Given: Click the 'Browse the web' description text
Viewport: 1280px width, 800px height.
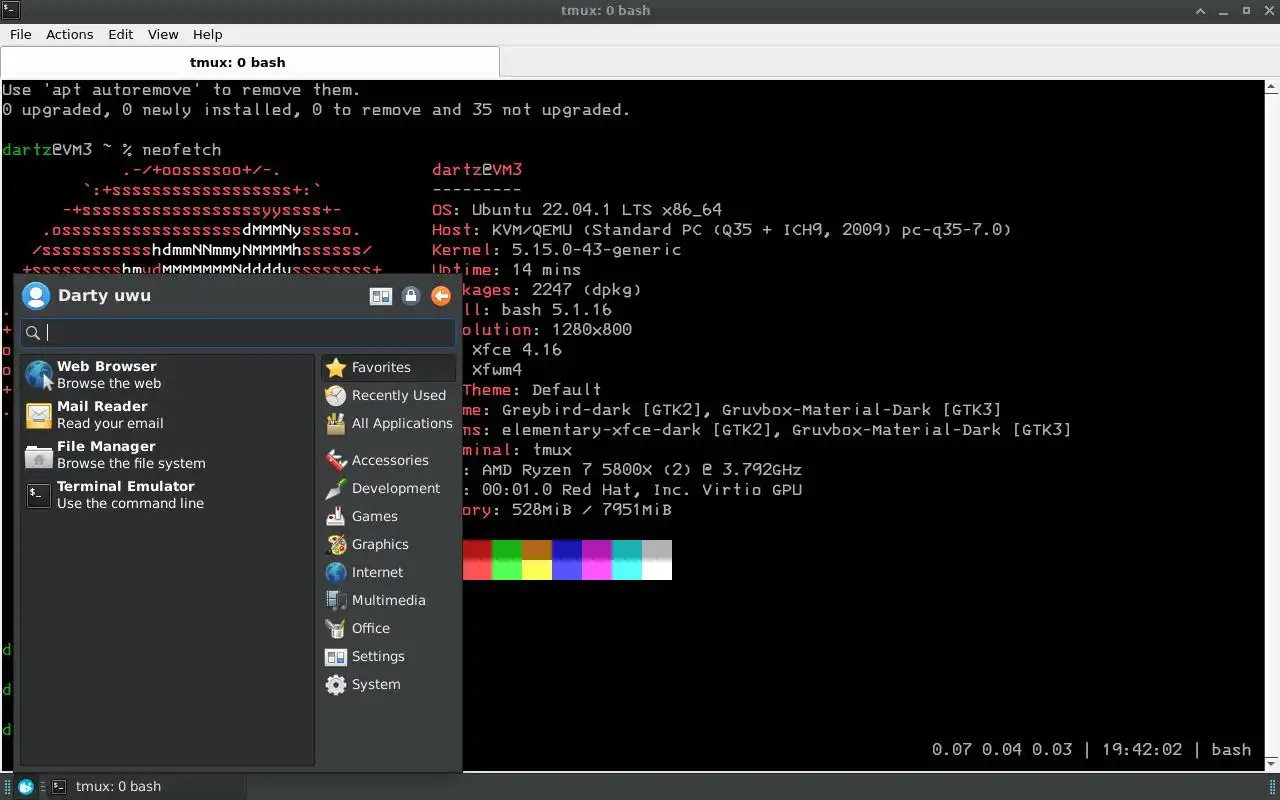Looking at the screenshot, I should (x=109, y=384).
